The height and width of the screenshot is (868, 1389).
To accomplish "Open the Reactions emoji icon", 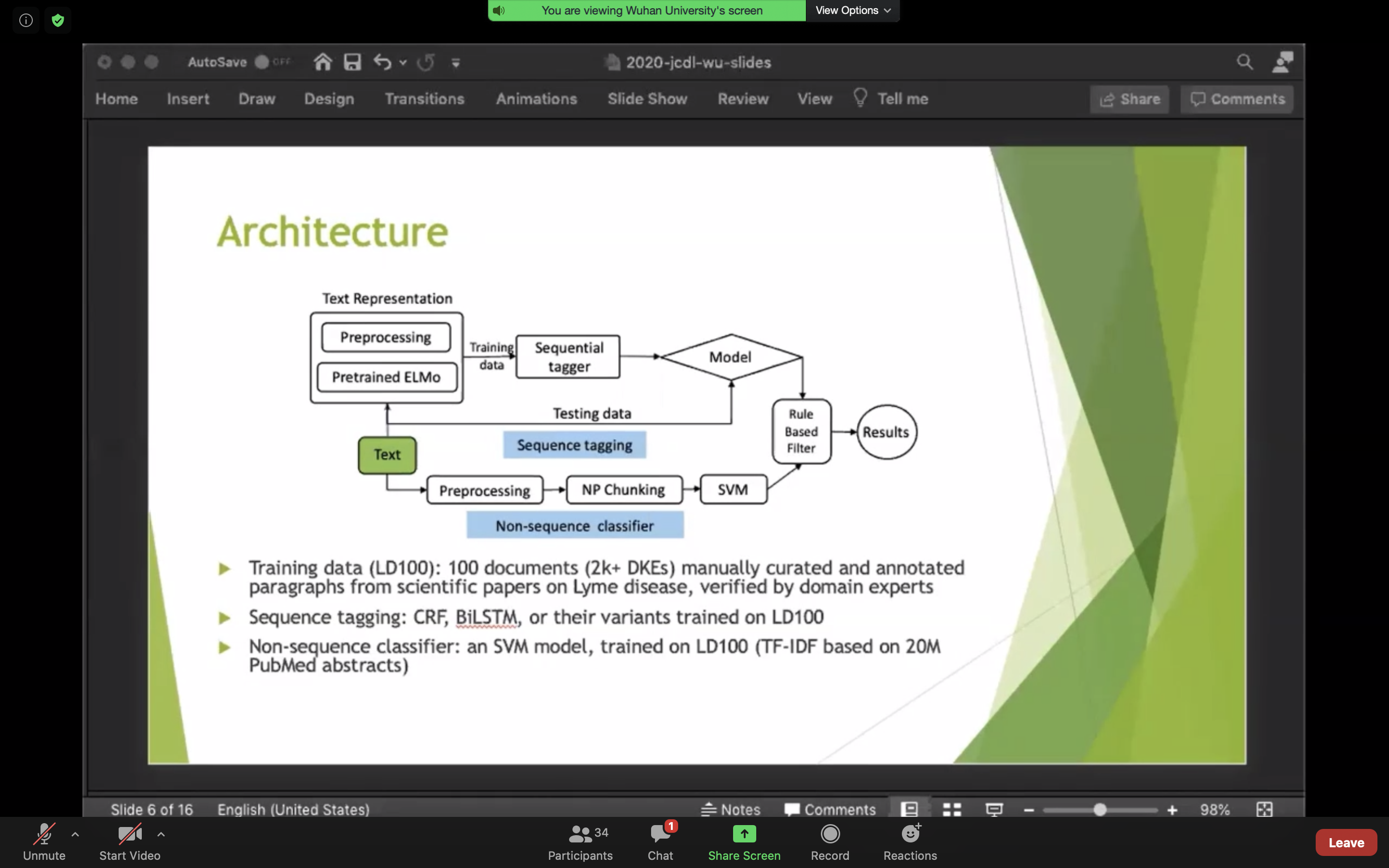I will click(x=910, y=834).
